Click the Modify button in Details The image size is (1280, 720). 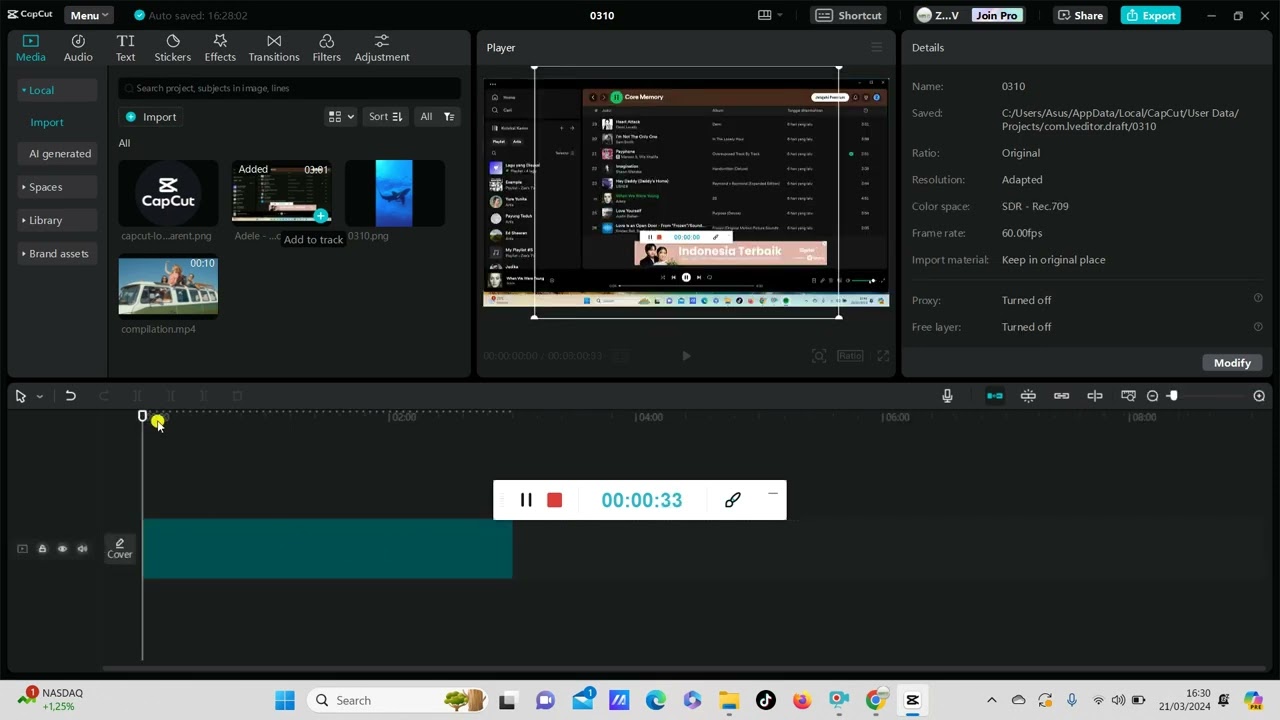(1232, 363)
